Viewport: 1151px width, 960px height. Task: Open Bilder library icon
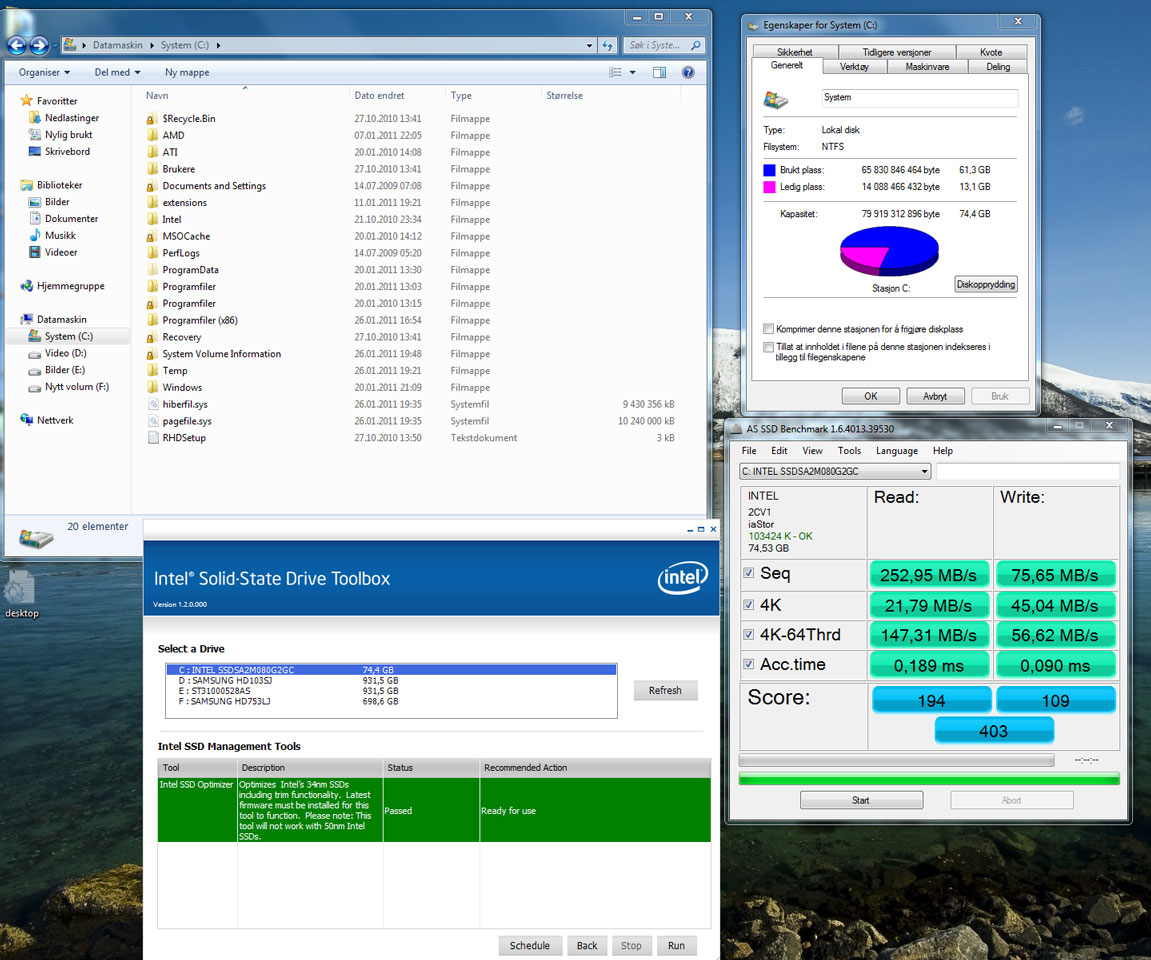pos(35,202)
